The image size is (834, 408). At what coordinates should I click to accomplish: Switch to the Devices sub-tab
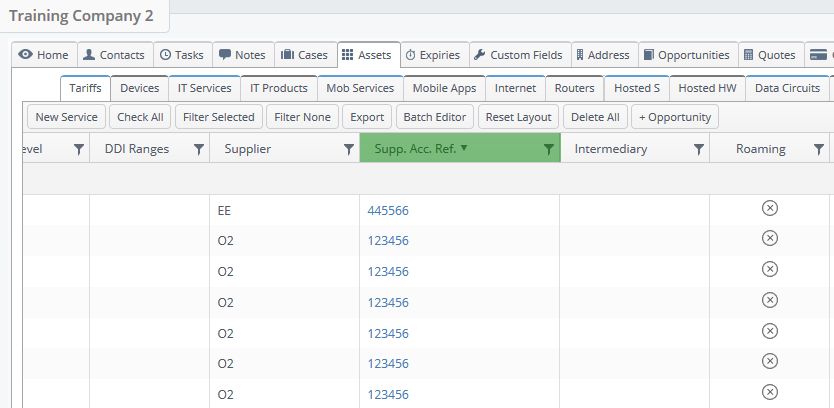[139, 88]
